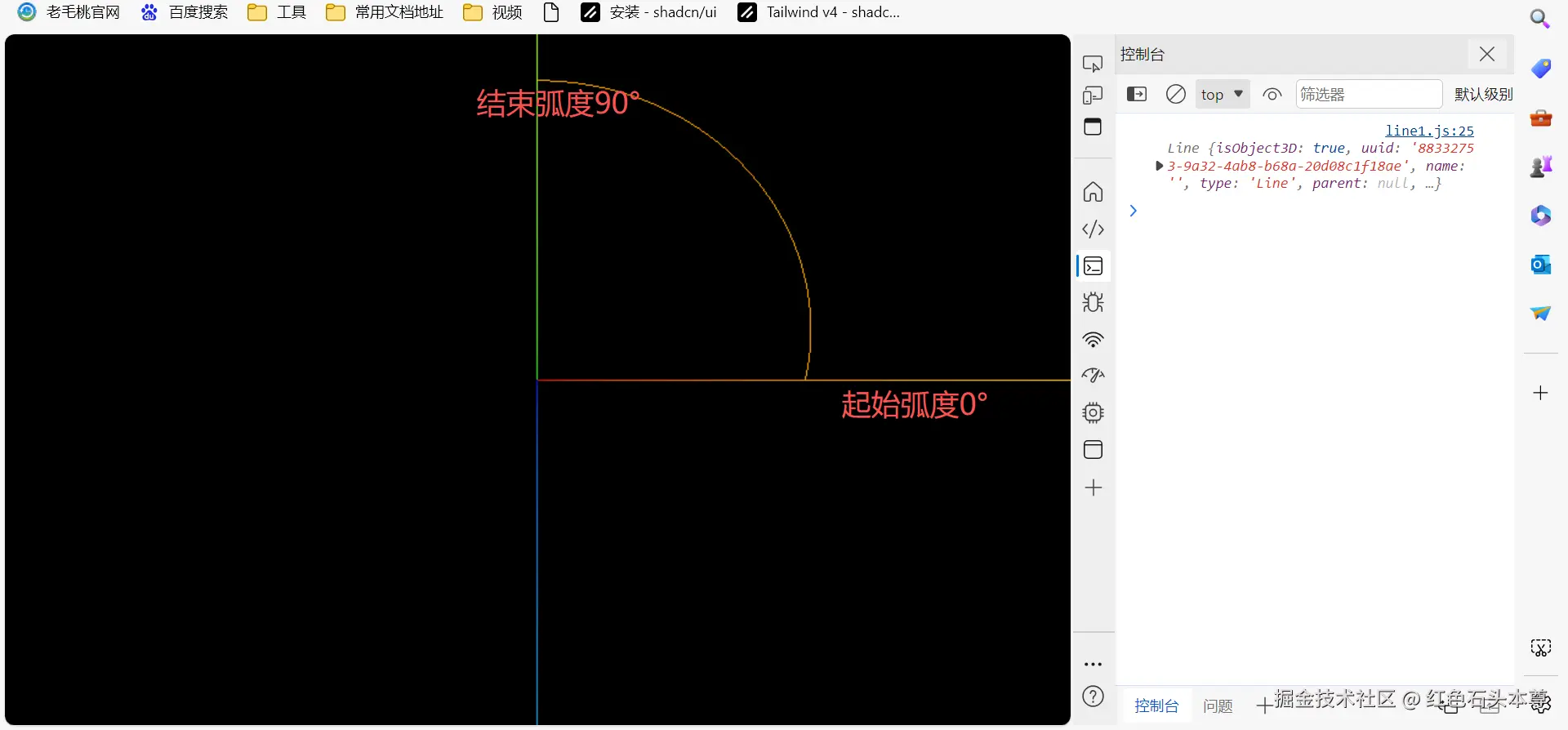Show the console sidebar panel
The width and height of the screenshot is (1568, 730).
coord(1137,95)
